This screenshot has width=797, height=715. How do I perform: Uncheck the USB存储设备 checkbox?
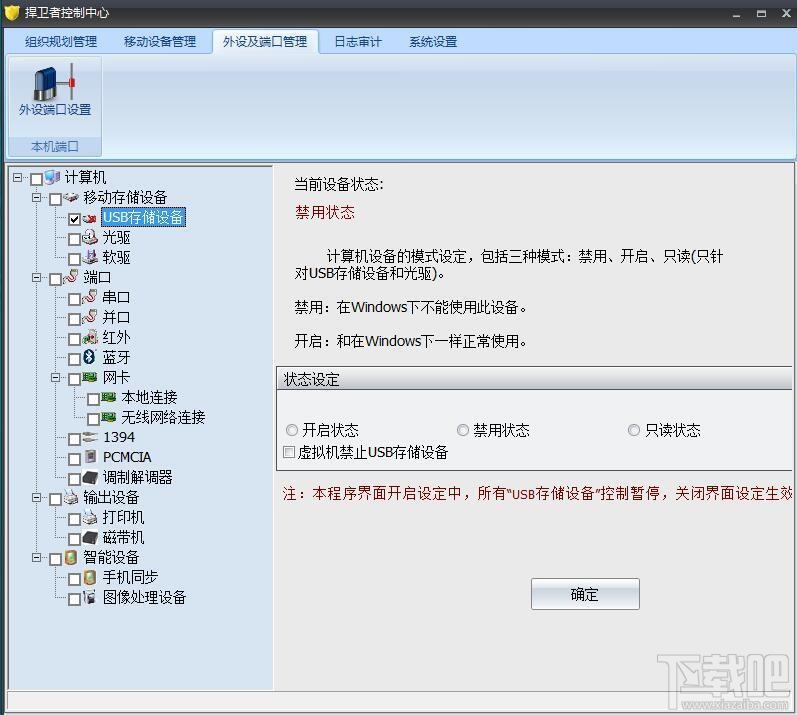[74, 219]
